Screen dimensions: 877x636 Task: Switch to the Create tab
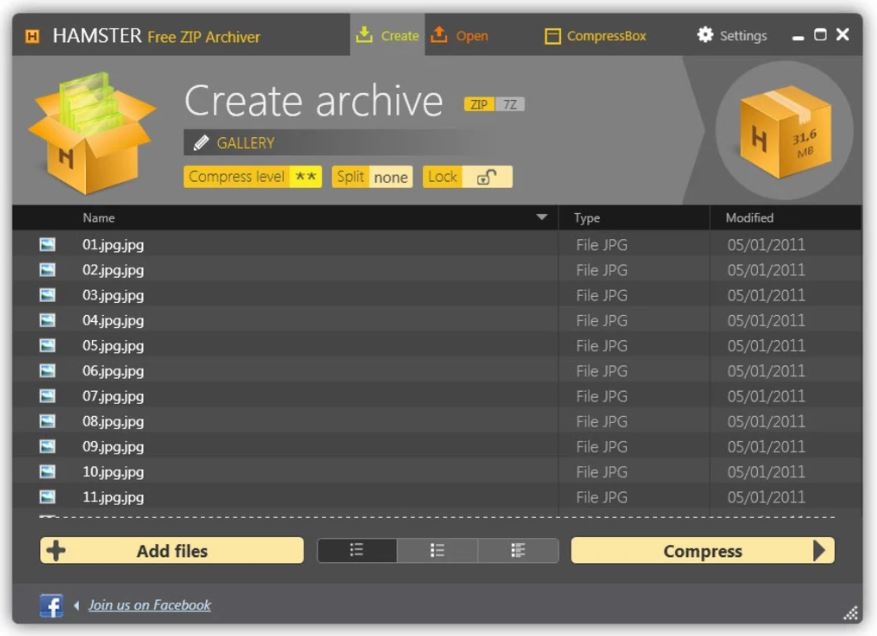(x=388, y=35)
